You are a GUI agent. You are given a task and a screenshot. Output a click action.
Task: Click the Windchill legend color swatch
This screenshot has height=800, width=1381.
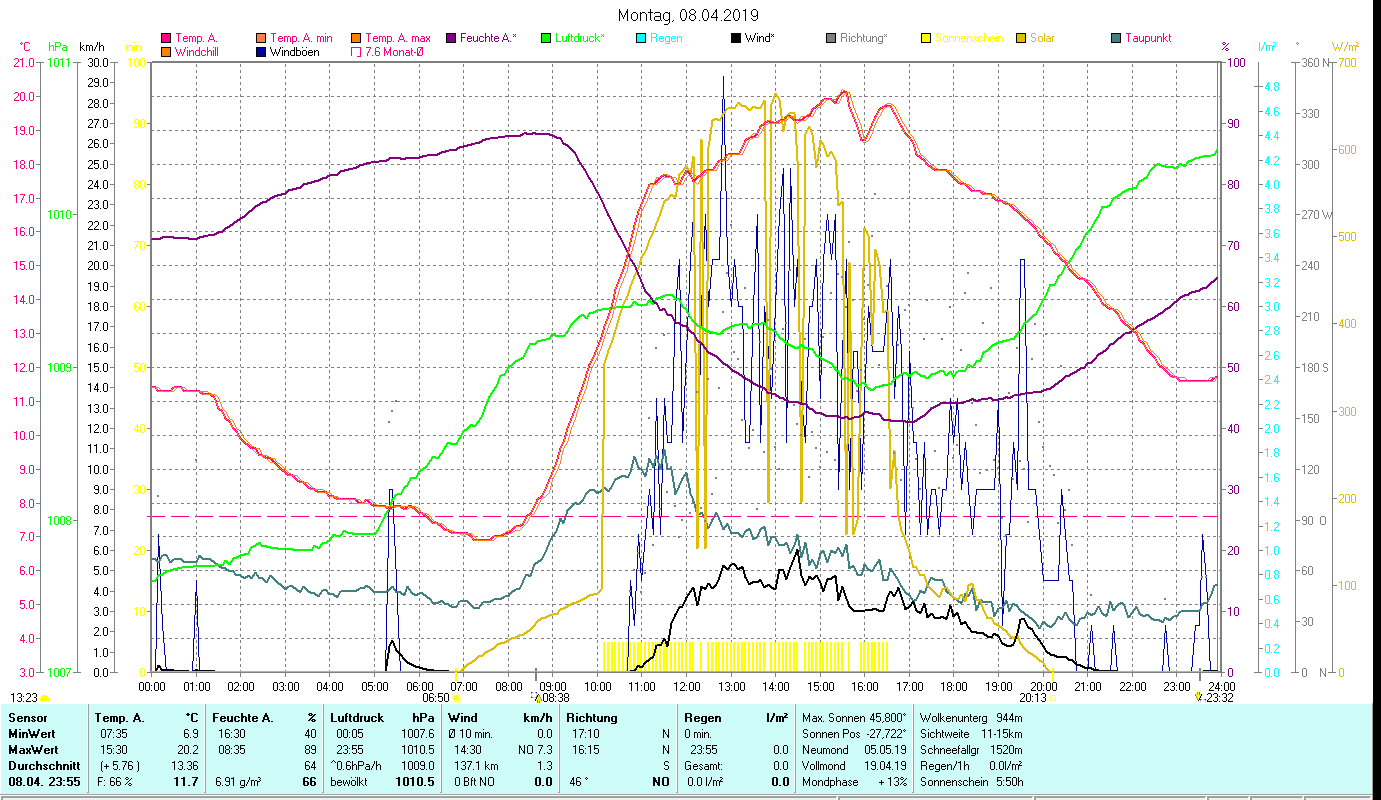(165, 52)
